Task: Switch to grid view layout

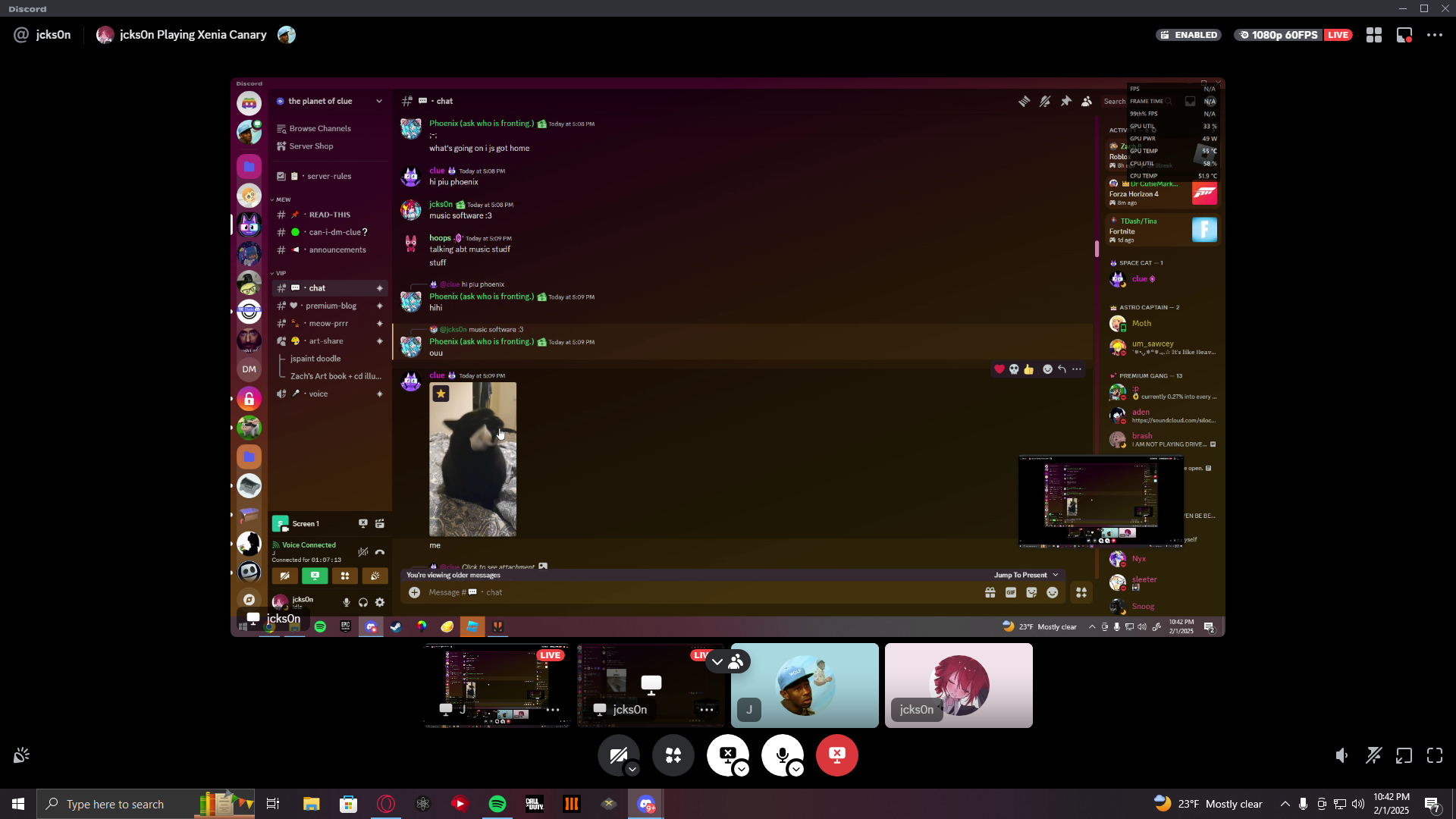Action: pos(1373,35)
